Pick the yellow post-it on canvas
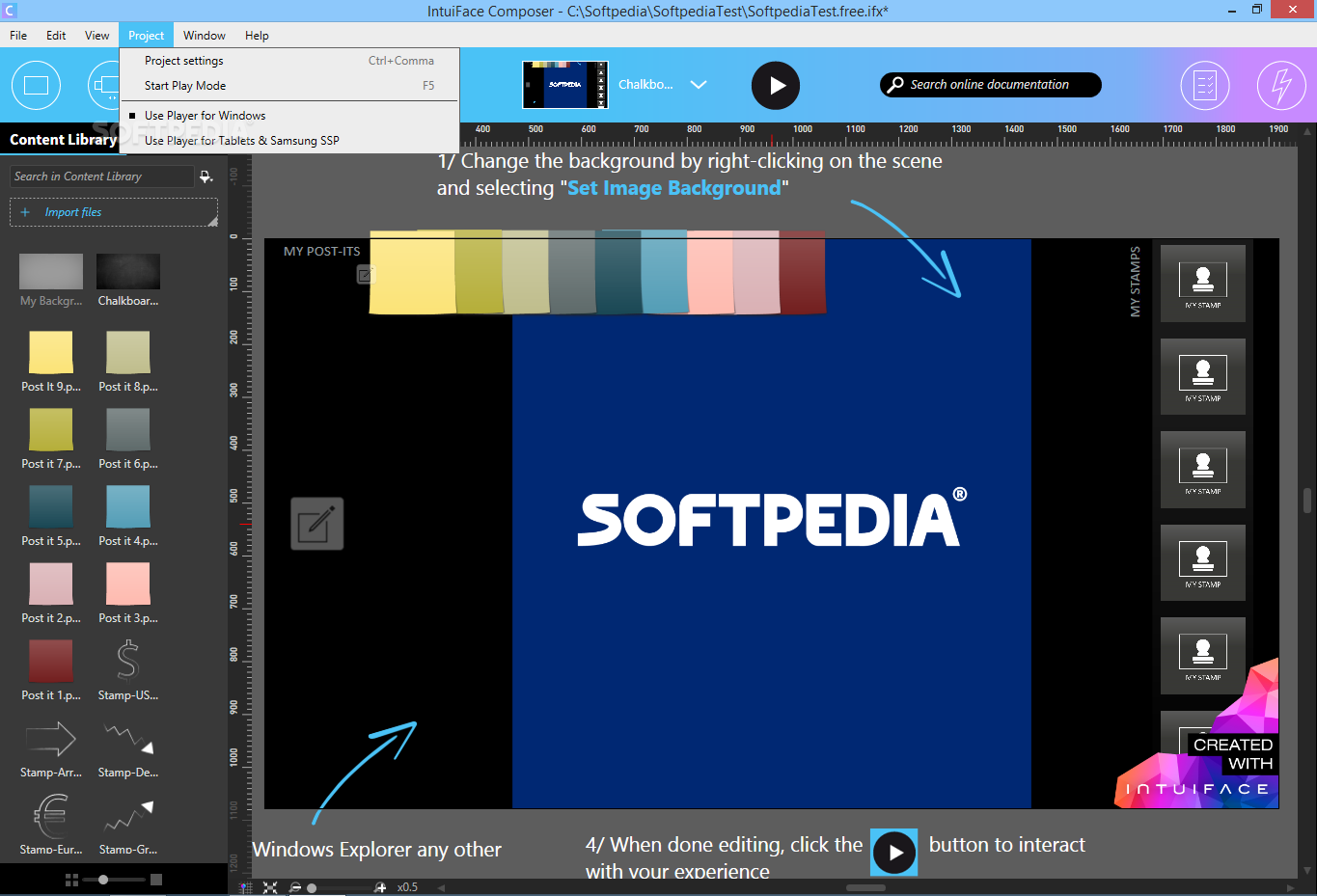1317x896 pixels. pyautogui.click(x=412, y=272)
